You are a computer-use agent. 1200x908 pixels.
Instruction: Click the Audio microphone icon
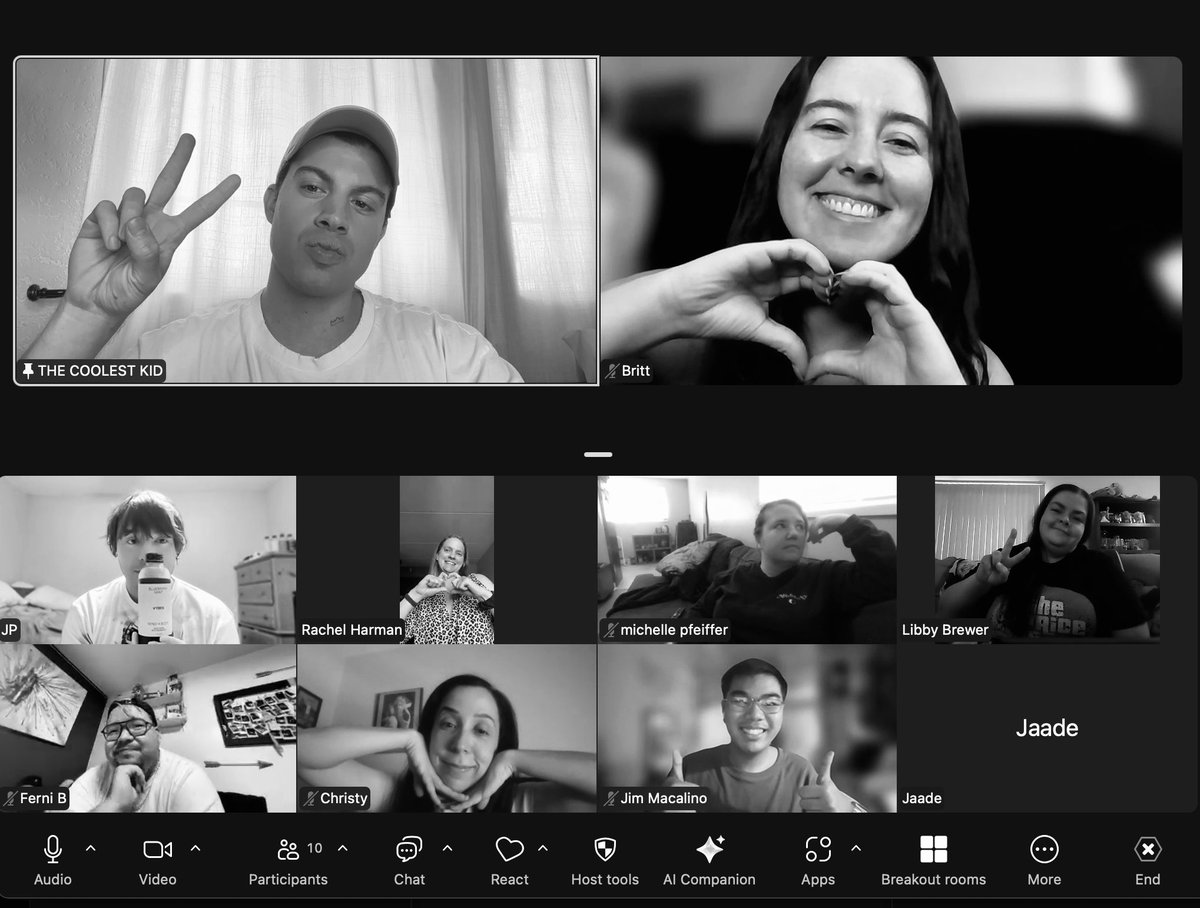point(51,849)
